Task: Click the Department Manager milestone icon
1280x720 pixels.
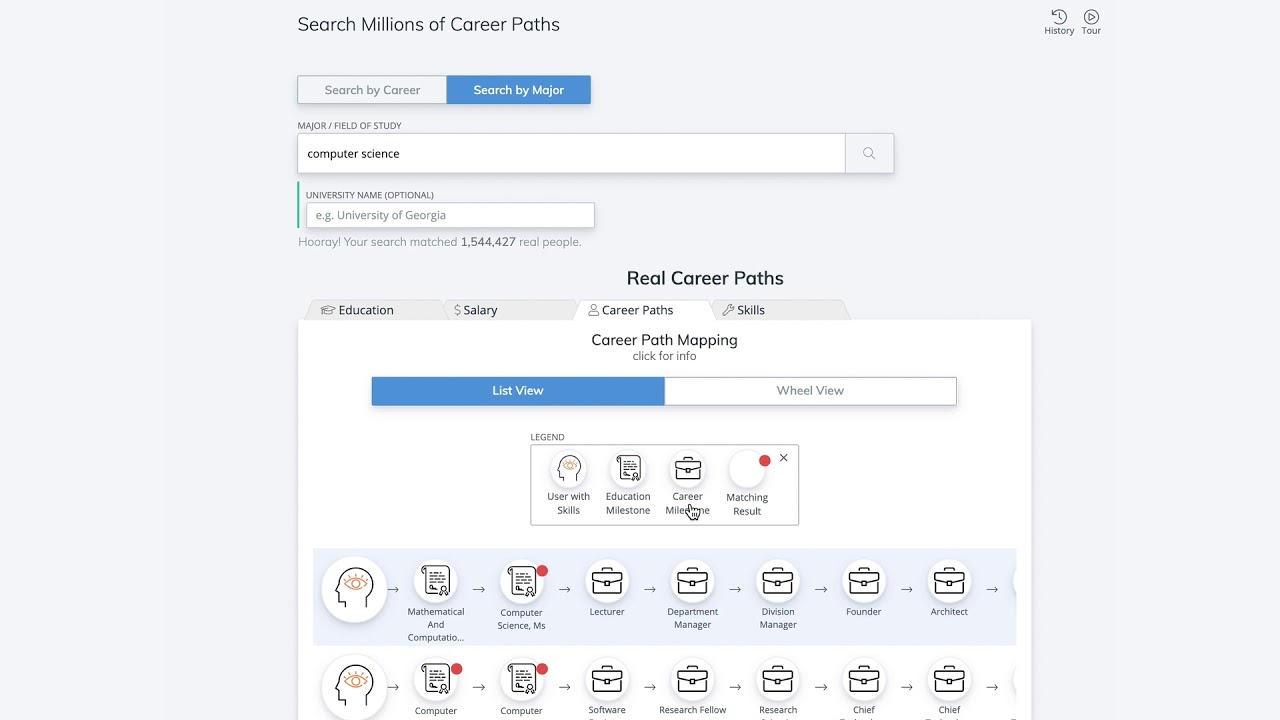Action: (692, 581)
